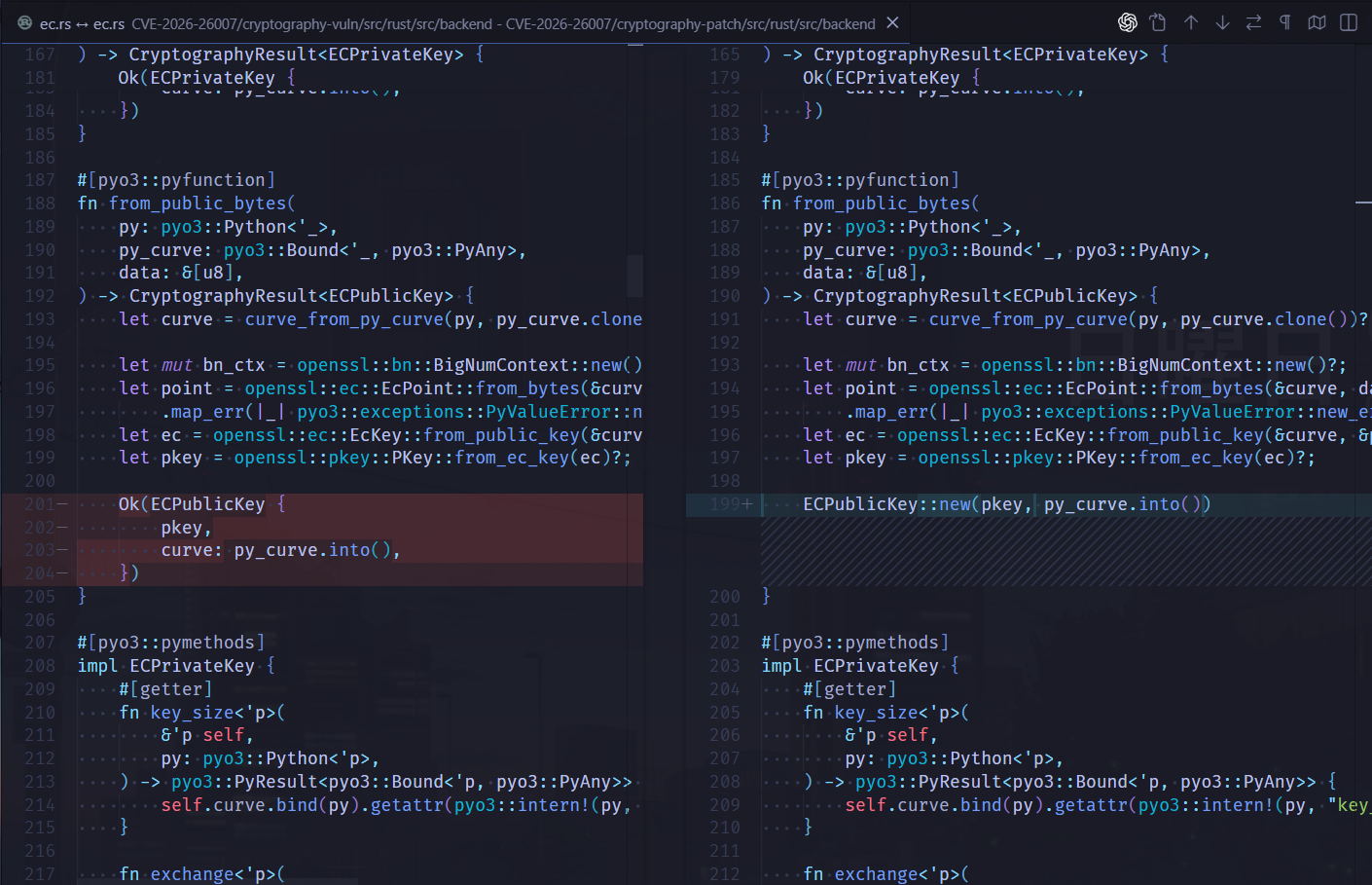Toggle whitespace rendering with the pilcrow icon
The image size is (1372, 885).
point(1284,21)
